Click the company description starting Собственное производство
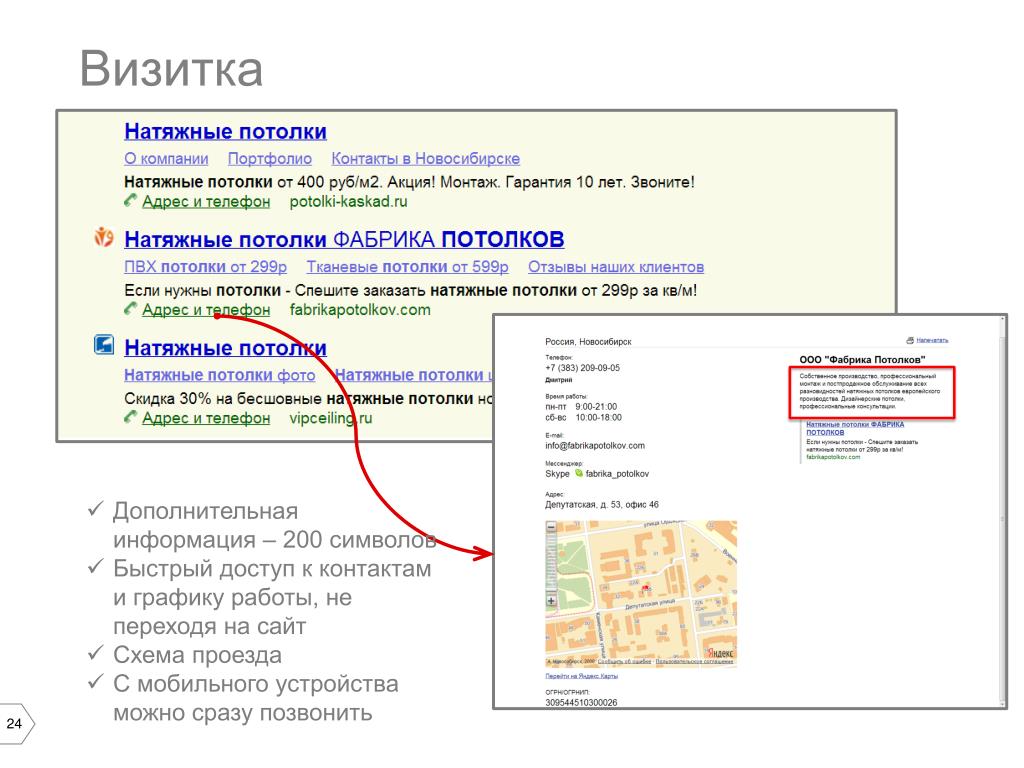The height and width of the screenshot is (768, 1024). click(x=869, y=391)
